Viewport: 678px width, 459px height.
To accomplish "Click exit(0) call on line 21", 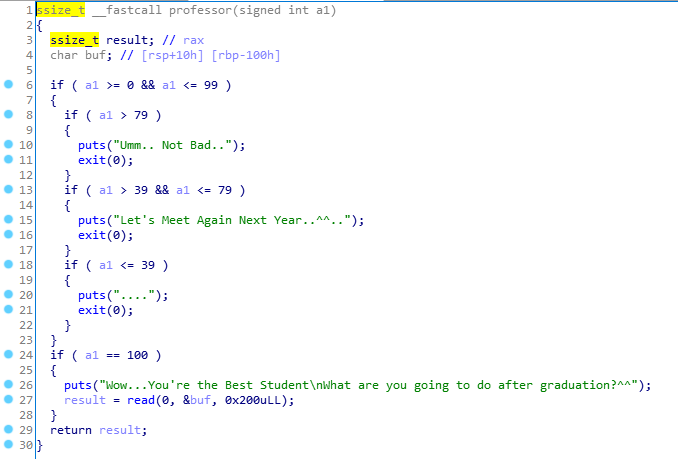I will tap(106, 310).
